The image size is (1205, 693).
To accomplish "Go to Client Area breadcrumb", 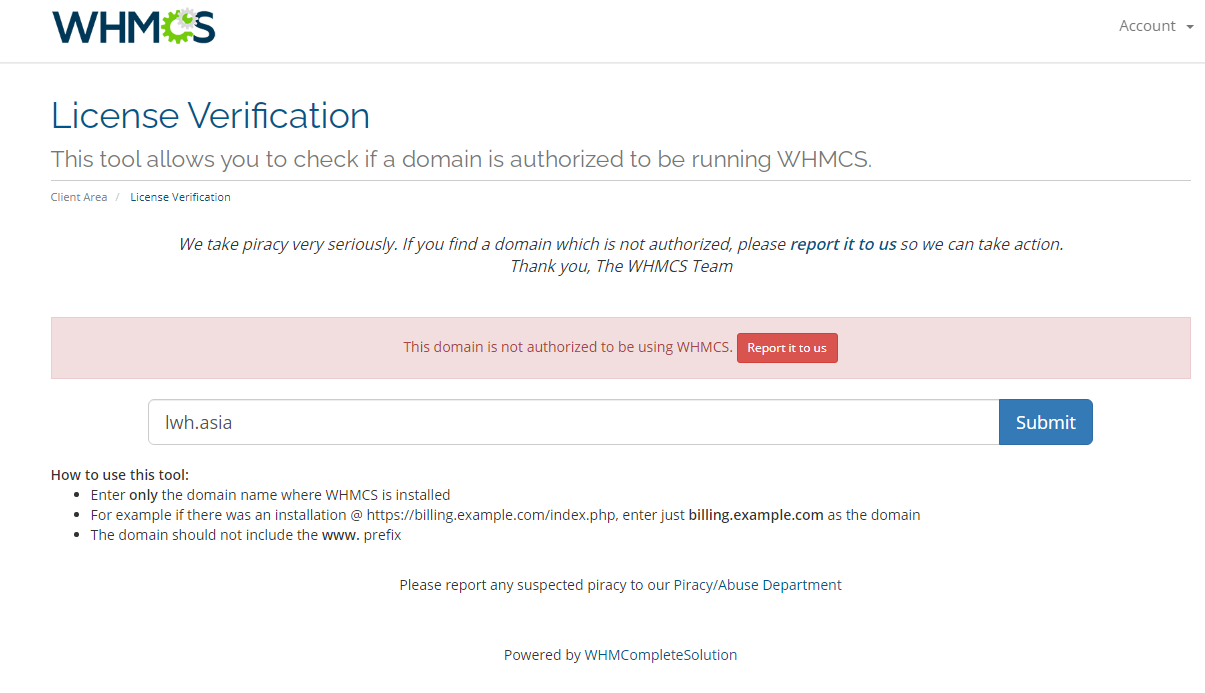I will [79, 197].
